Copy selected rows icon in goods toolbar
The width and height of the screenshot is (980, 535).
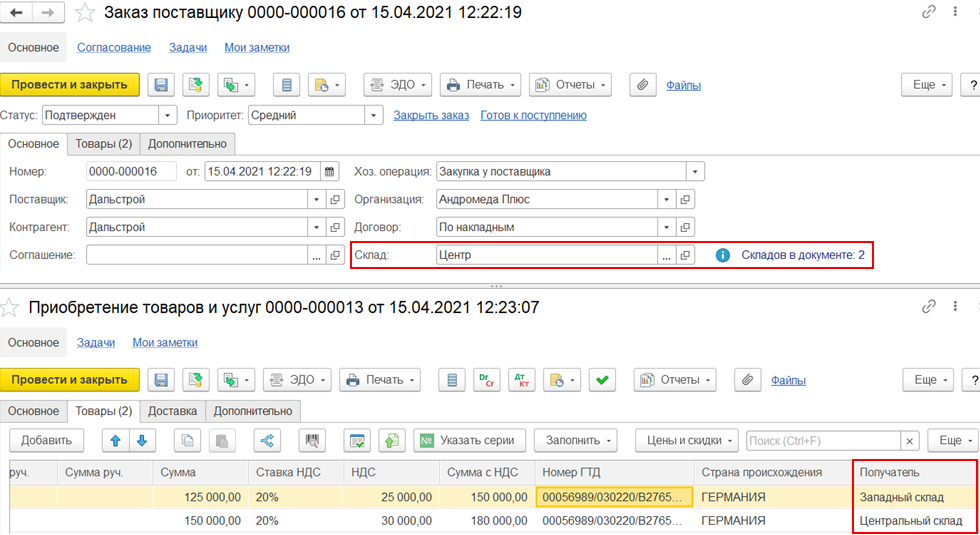[x=188, y=441]
